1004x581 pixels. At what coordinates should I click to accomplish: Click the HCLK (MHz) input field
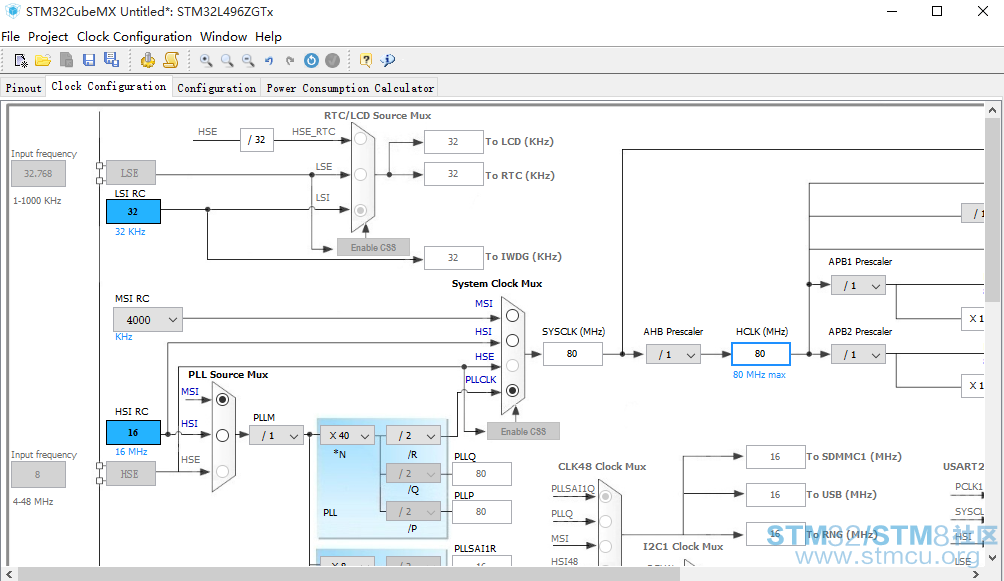point(761,354)
